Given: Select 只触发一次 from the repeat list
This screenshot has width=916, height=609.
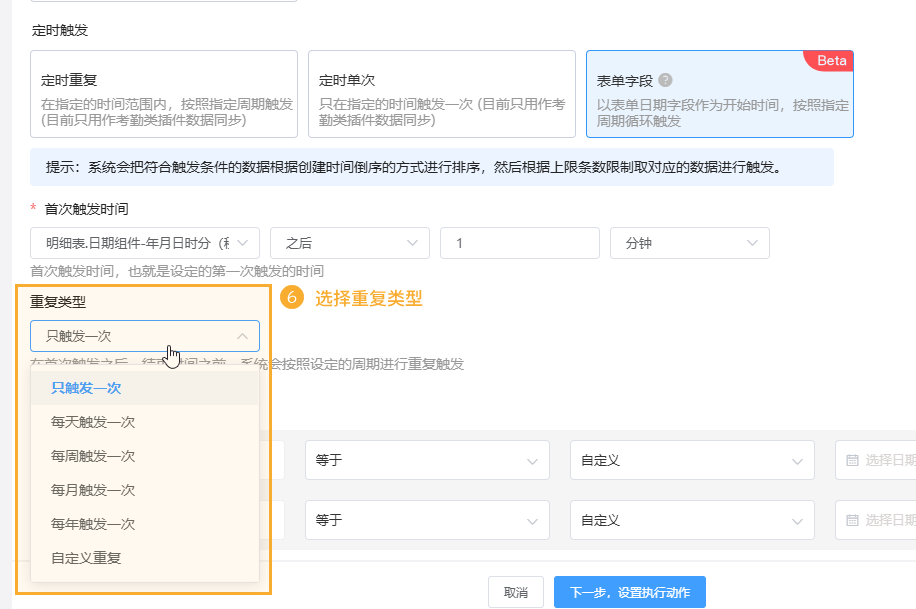Looking at the screenshot, I should (x=86, y=388).
